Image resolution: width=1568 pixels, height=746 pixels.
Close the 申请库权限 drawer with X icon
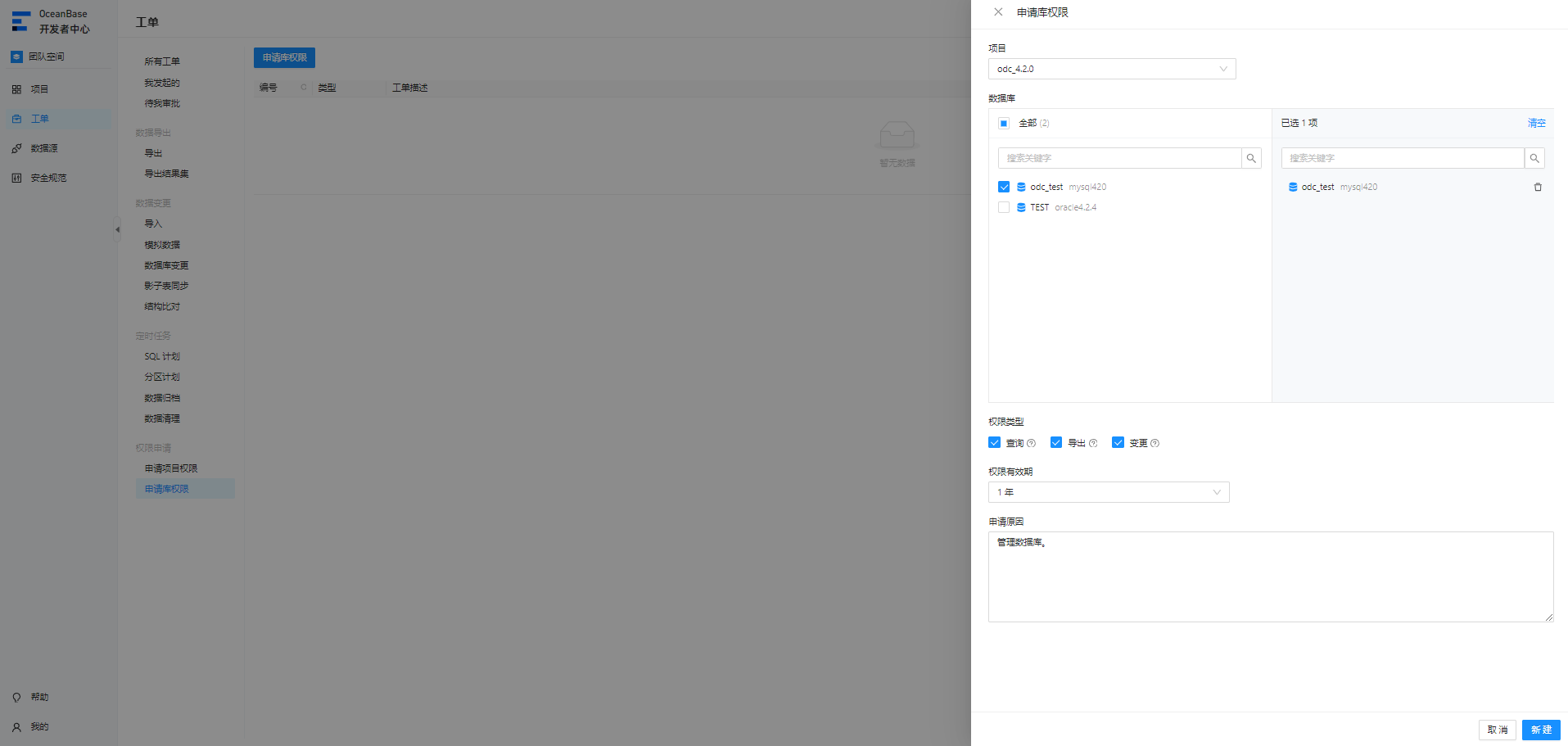click(x=998, y=11)
